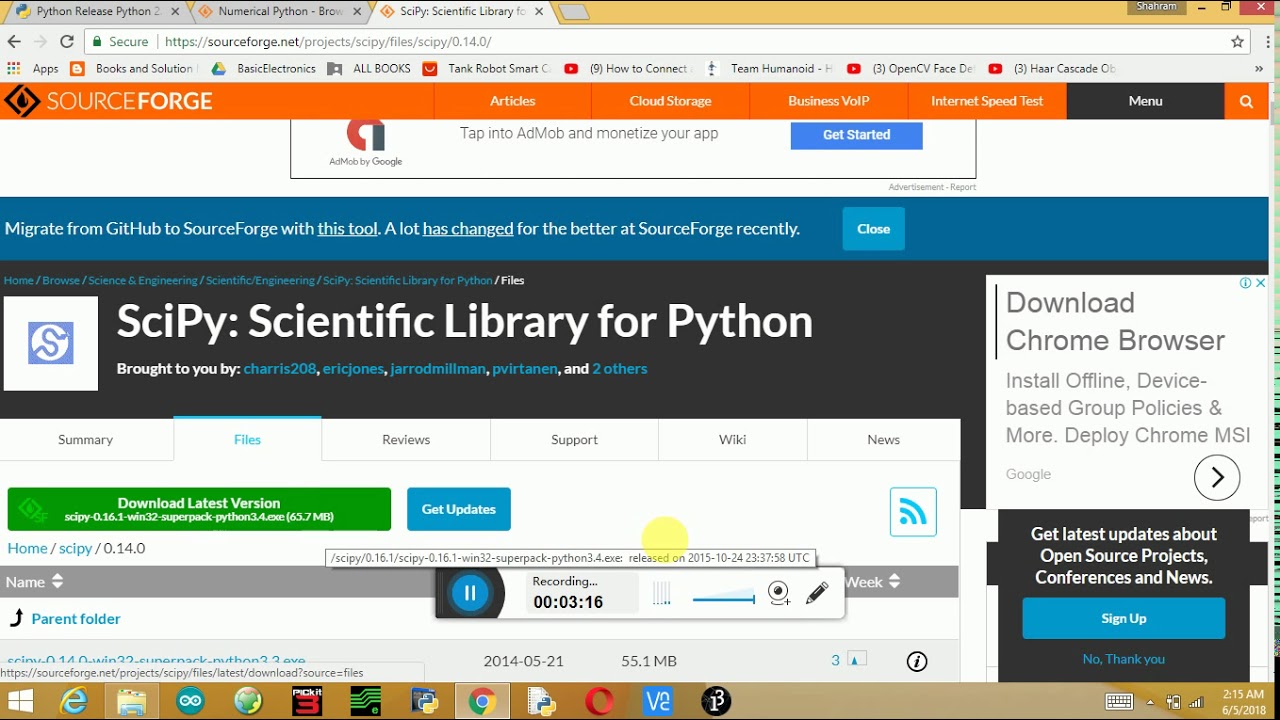
Task: Expand the weekly downloads chart toggle
Action: tap(856, 660)
